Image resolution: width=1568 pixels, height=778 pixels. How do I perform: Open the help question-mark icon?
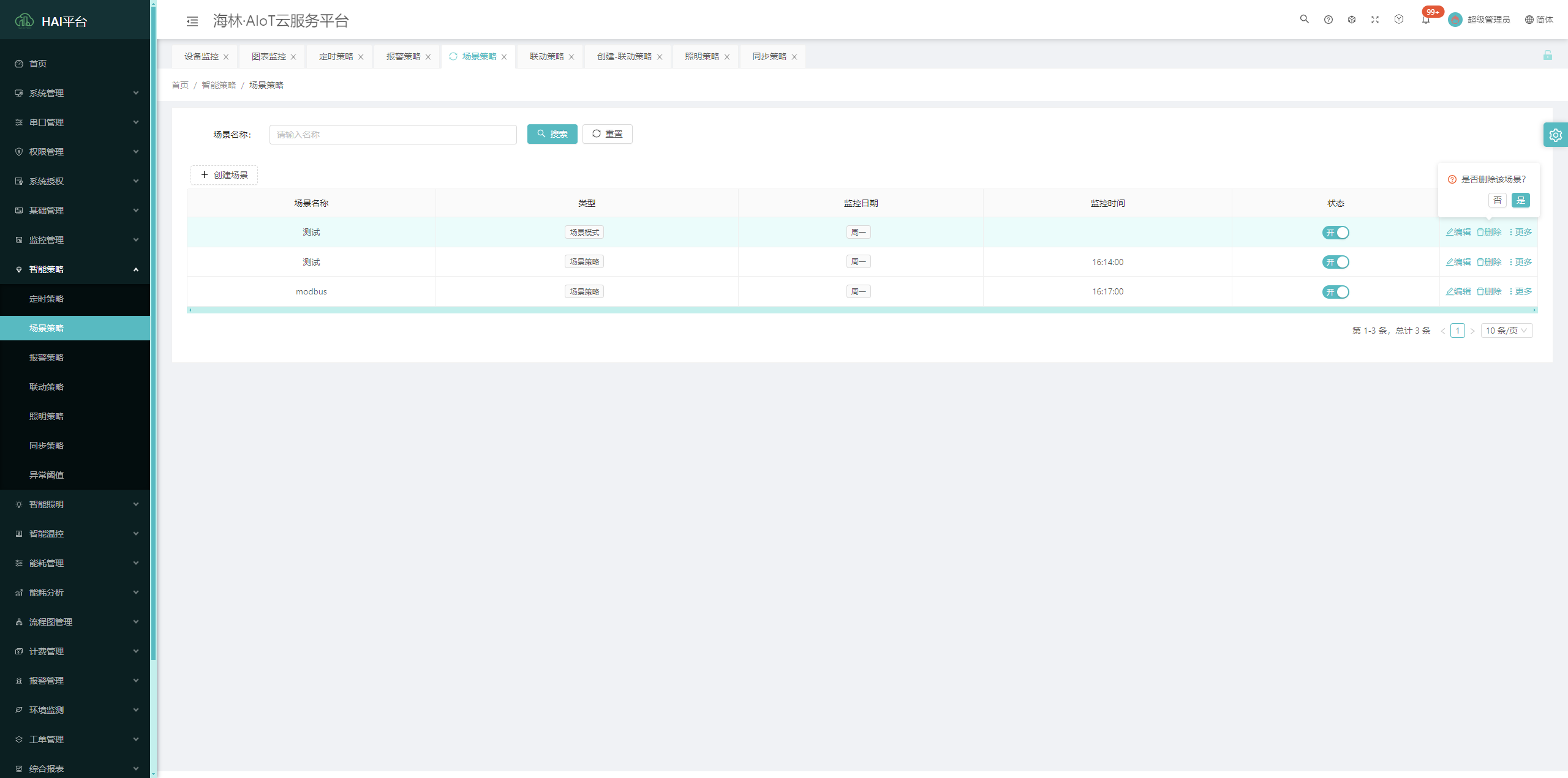tap(1328, 20)
